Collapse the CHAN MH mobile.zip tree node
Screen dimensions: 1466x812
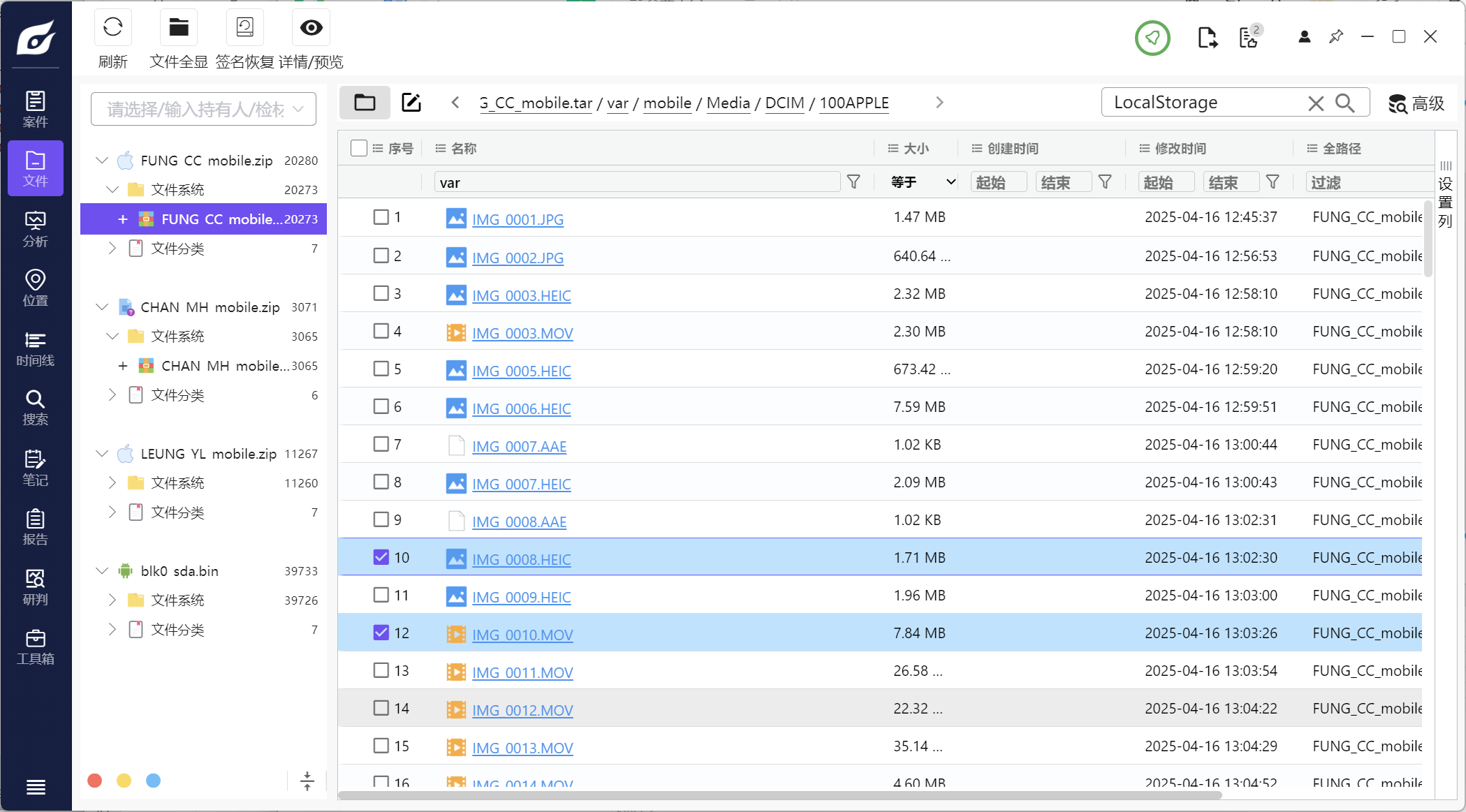102,307
